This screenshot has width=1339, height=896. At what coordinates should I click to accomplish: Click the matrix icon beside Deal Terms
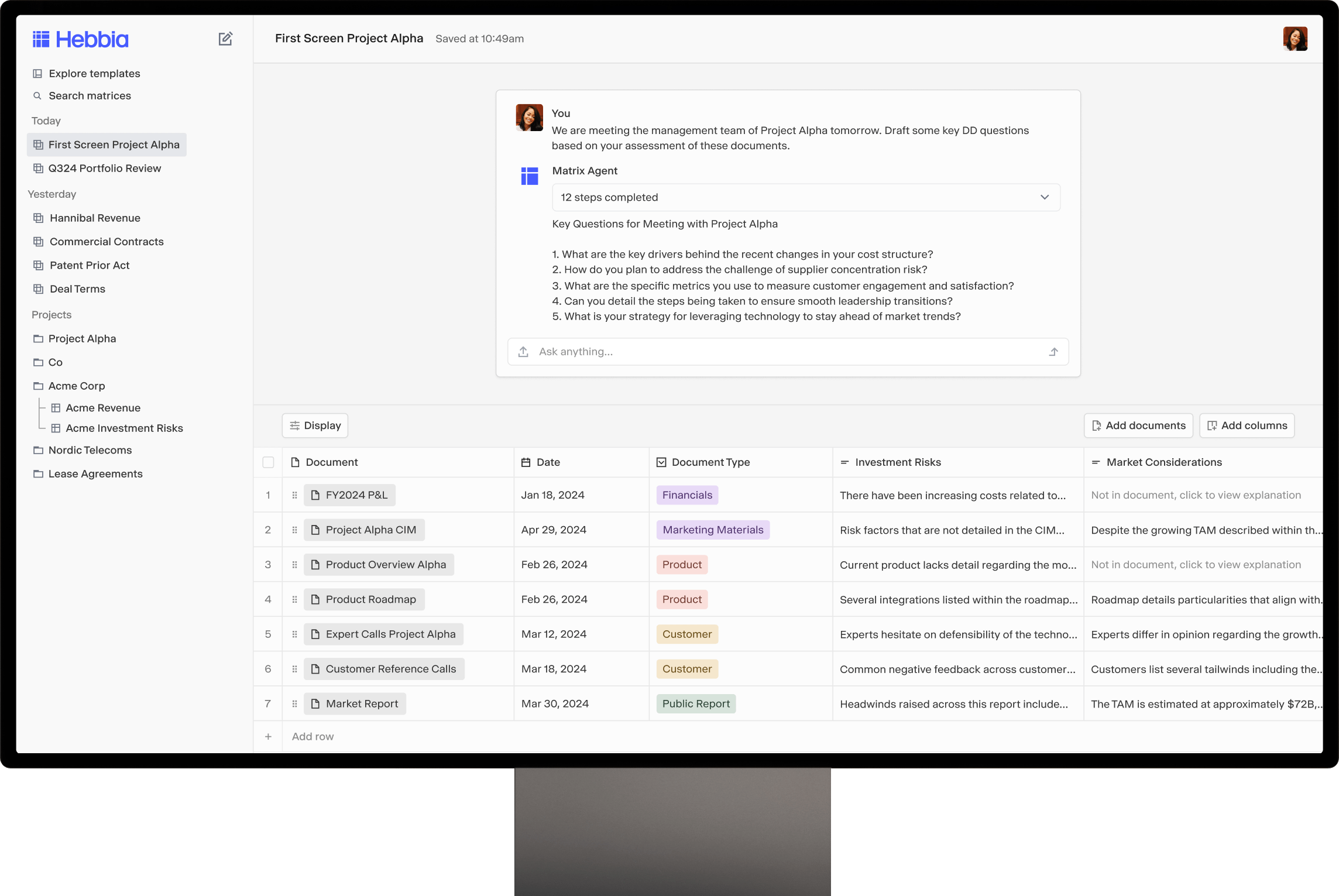tap(39, 289)
